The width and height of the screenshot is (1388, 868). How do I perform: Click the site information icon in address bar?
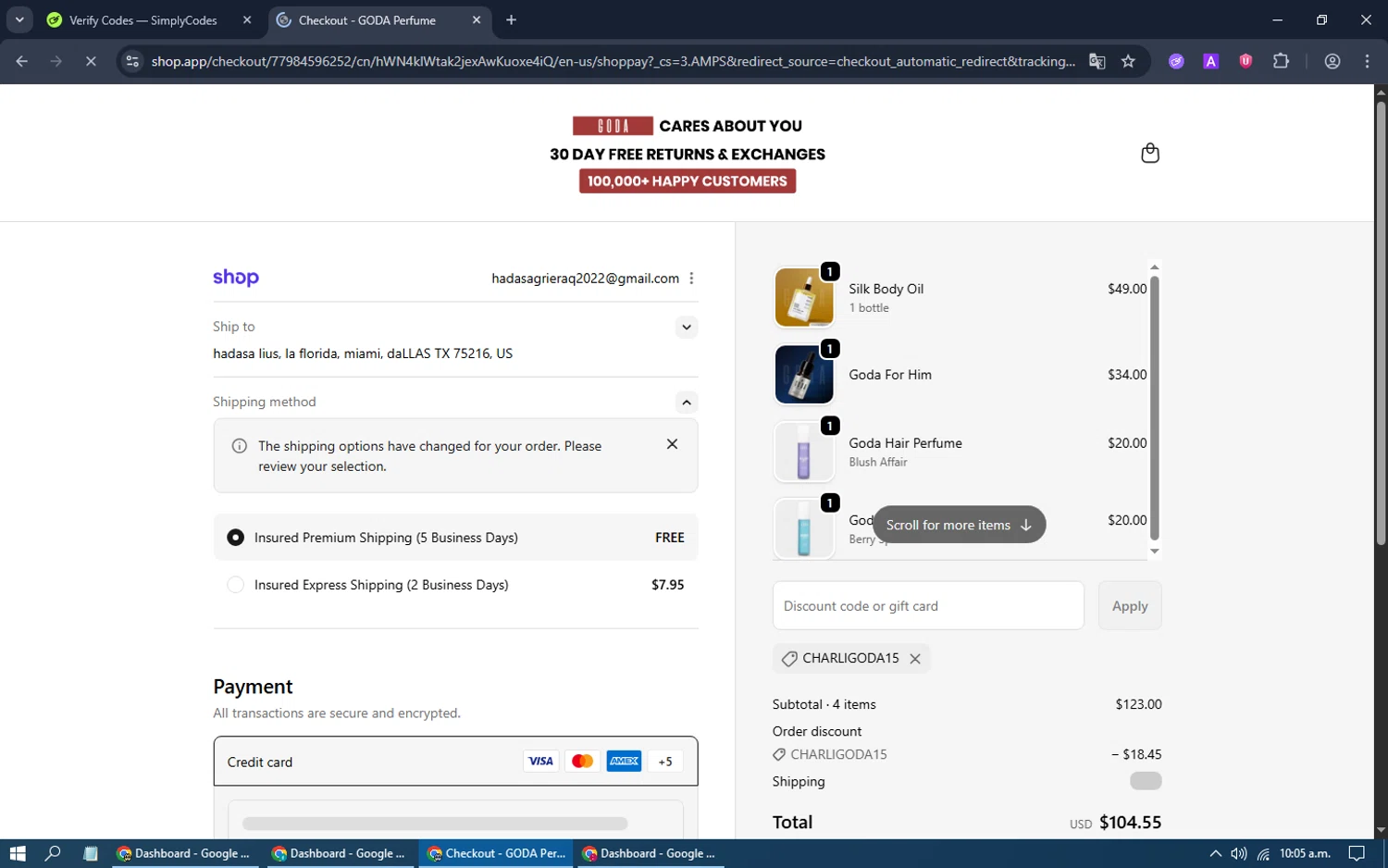(132, 61)
